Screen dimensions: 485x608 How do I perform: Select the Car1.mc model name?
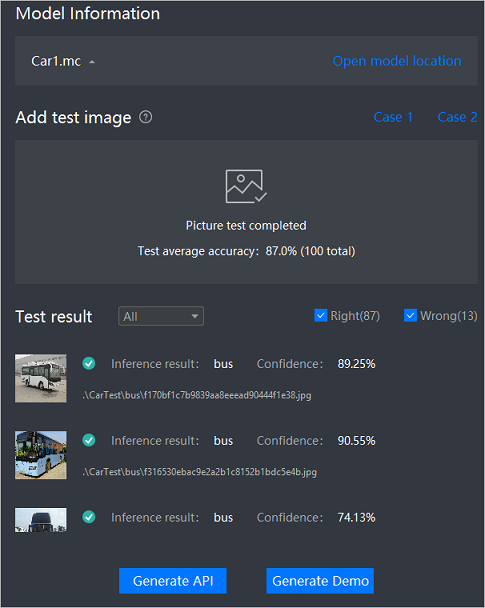[56, 61]
